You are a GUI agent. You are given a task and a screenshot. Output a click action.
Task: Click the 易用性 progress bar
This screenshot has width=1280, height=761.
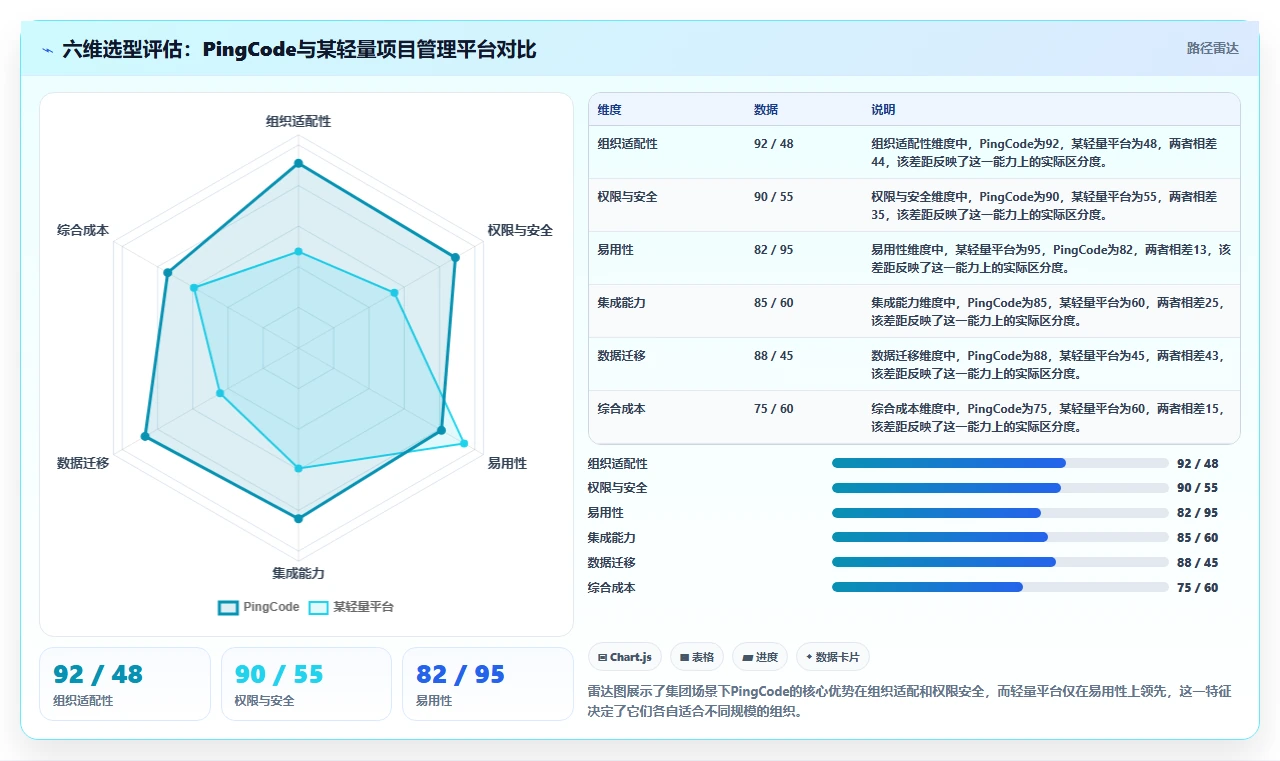(x=1000, y=513)
